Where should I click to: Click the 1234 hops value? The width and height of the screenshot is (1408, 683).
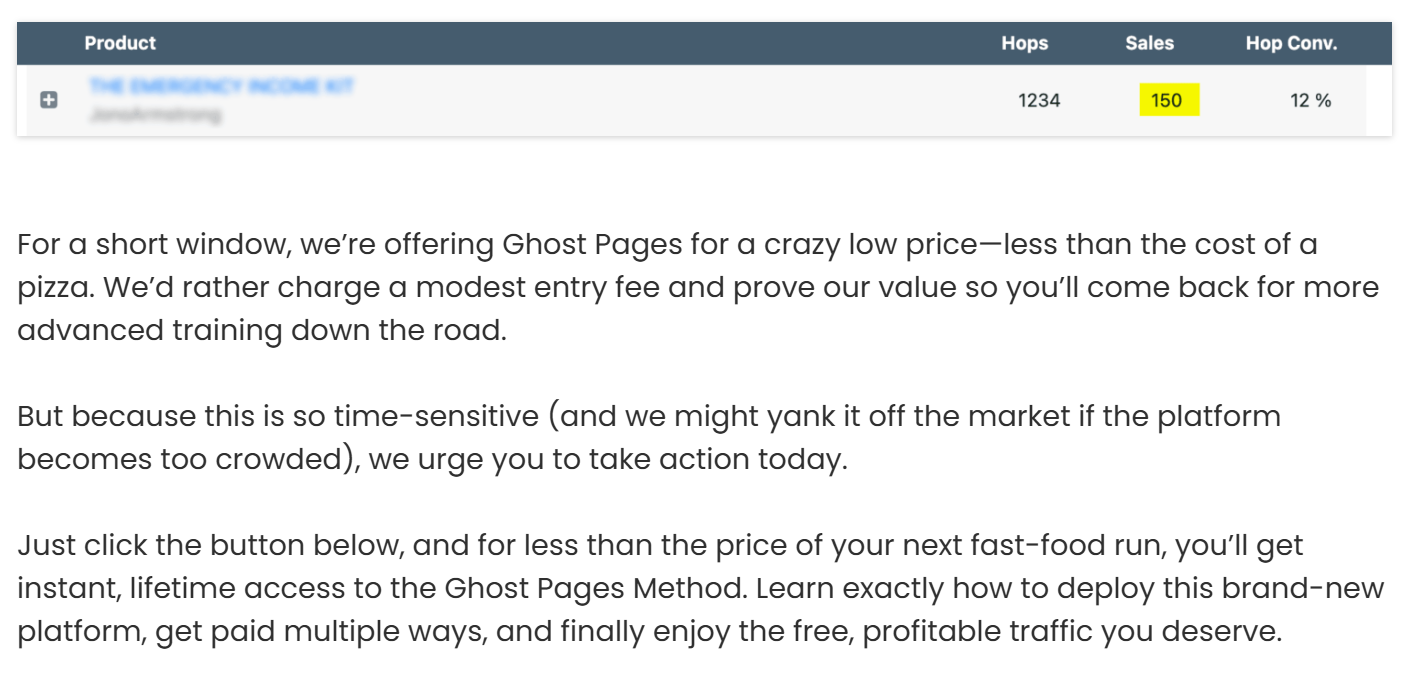pos(1039,100)
